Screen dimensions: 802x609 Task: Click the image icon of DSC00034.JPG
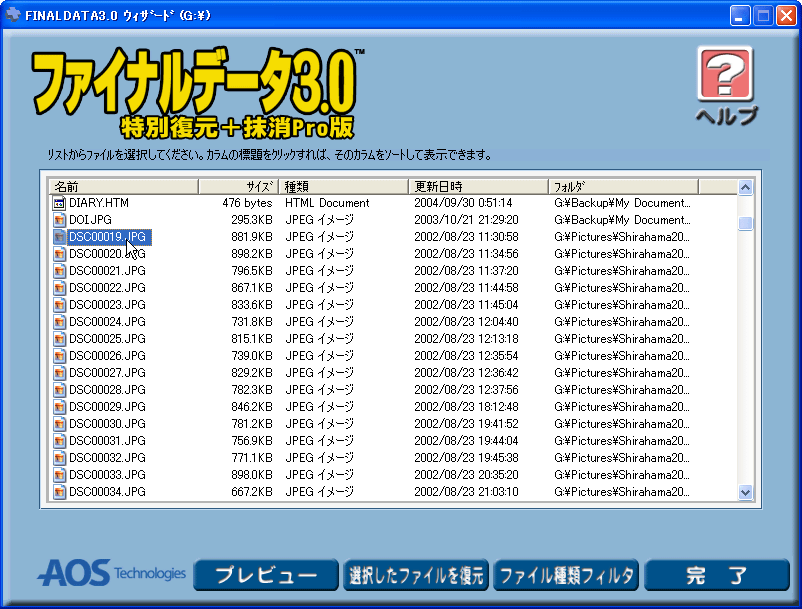[59, 492]
